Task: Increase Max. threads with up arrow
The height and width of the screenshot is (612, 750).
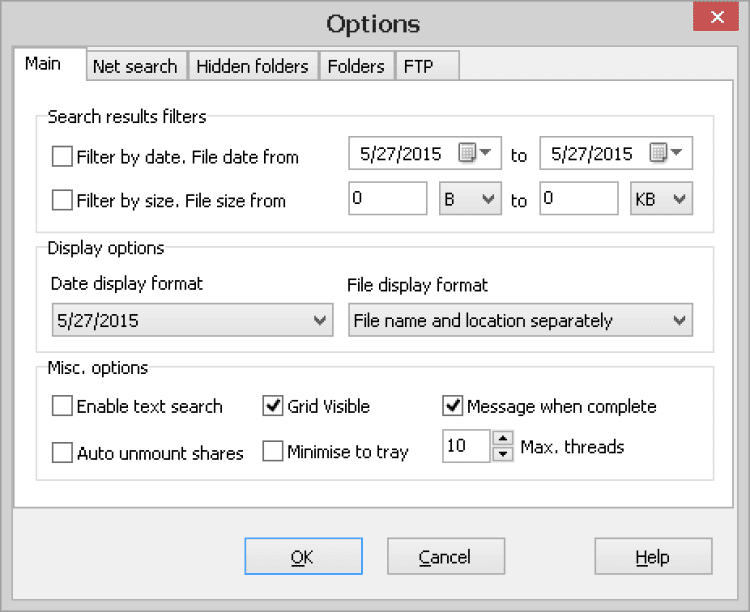Action: [503, 438]
